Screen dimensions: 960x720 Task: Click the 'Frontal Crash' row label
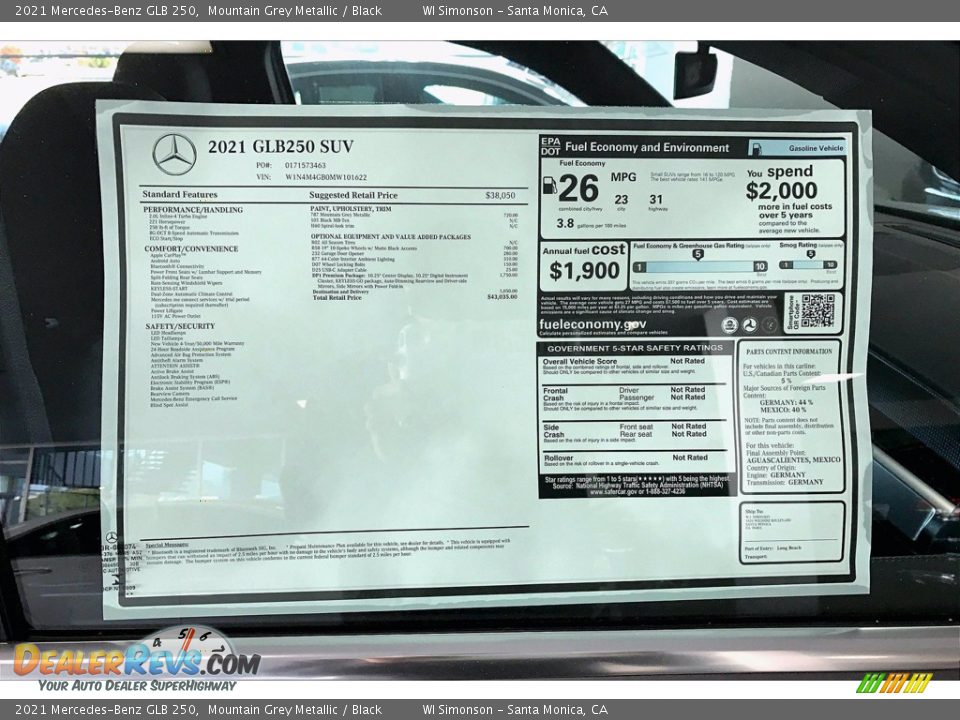click(555, 394)
